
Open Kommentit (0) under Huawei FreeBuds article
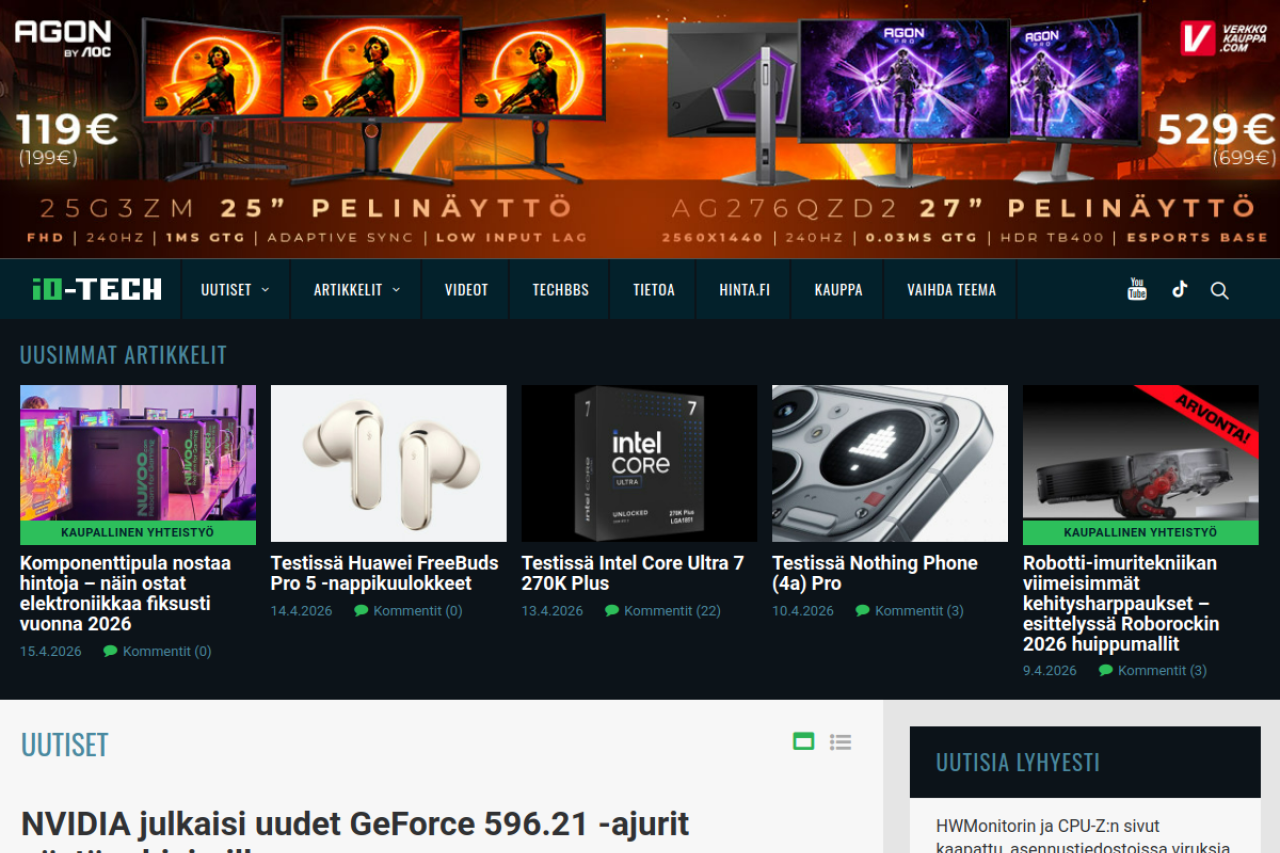(418, 611)
